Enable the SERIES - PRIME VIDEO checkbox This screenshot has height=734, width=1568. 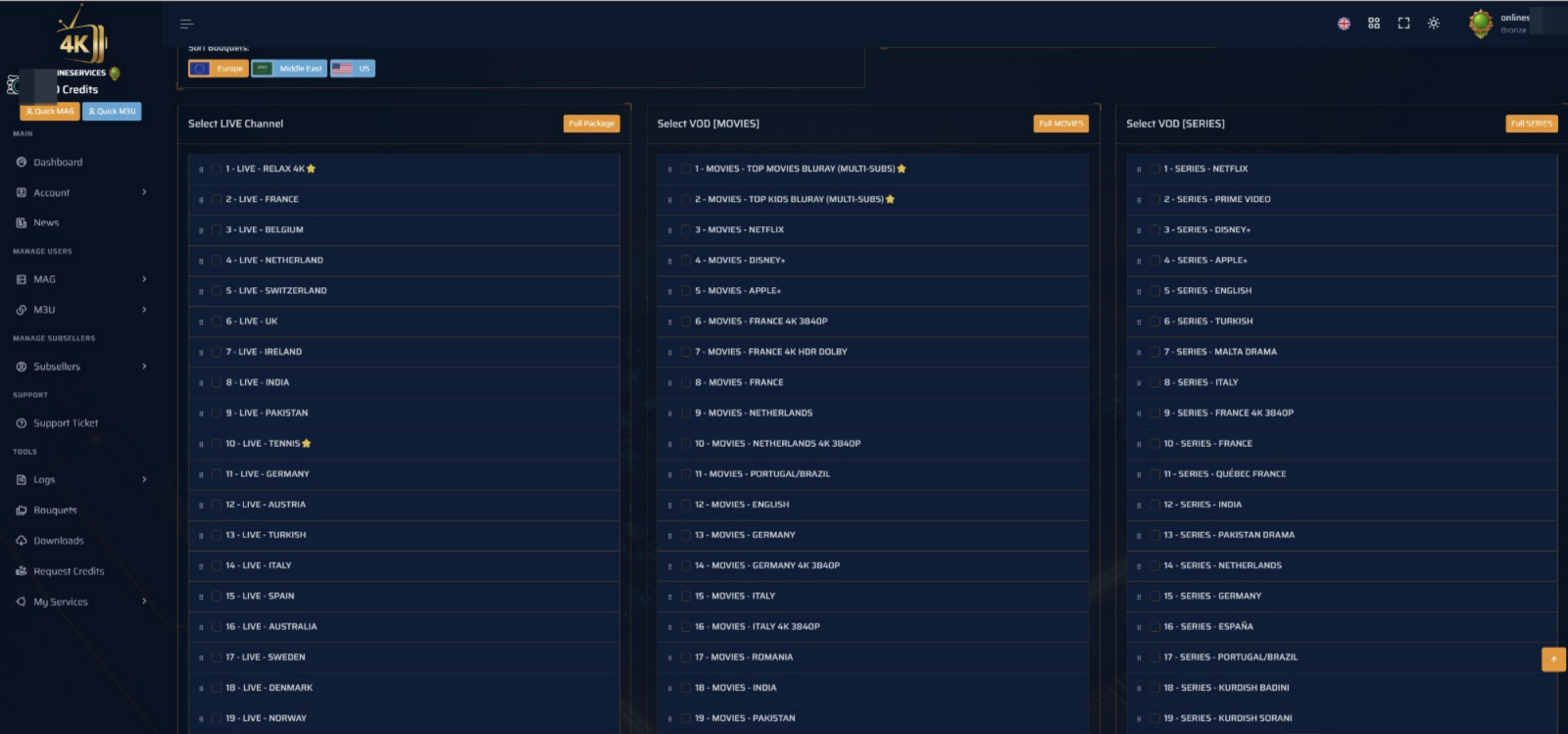(1154, 200)
